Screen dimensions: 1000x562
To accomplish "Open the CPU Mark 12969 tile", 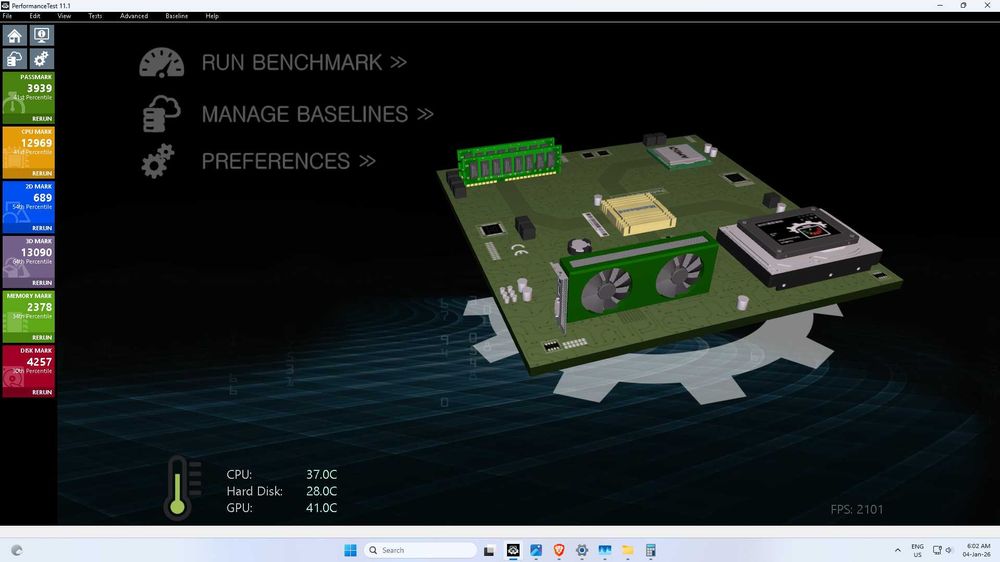I will coord(29,152).
